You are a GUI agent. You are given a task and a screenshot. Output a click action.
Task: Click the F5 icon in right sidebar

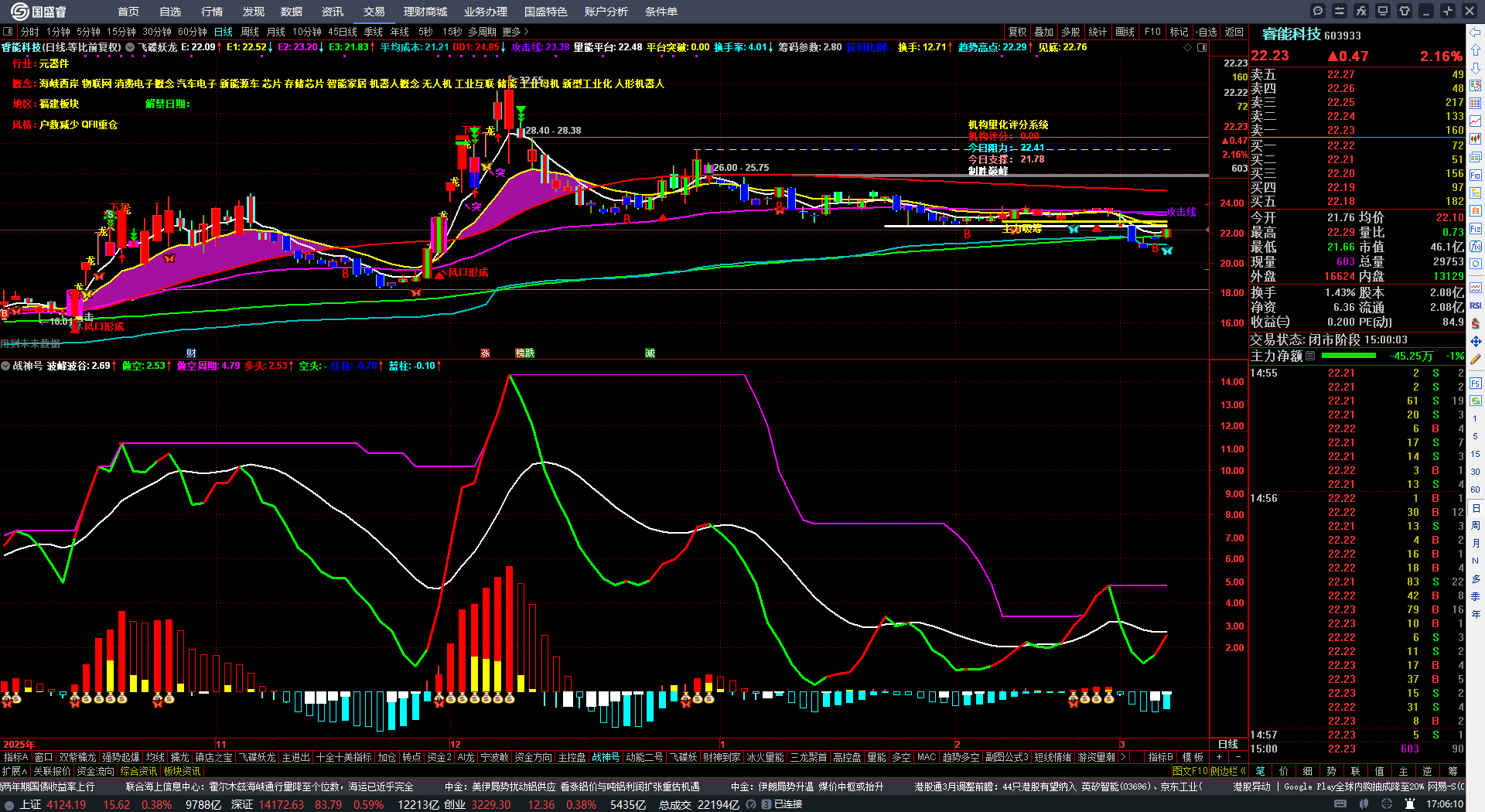1476,383
